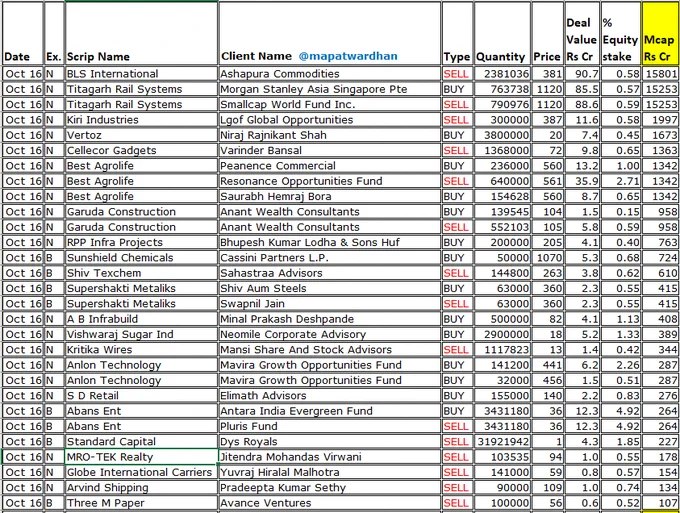Select Minal Prakash Deshpande cell
680x513 pixels.
pyautogui.click(x=330, y=319)
